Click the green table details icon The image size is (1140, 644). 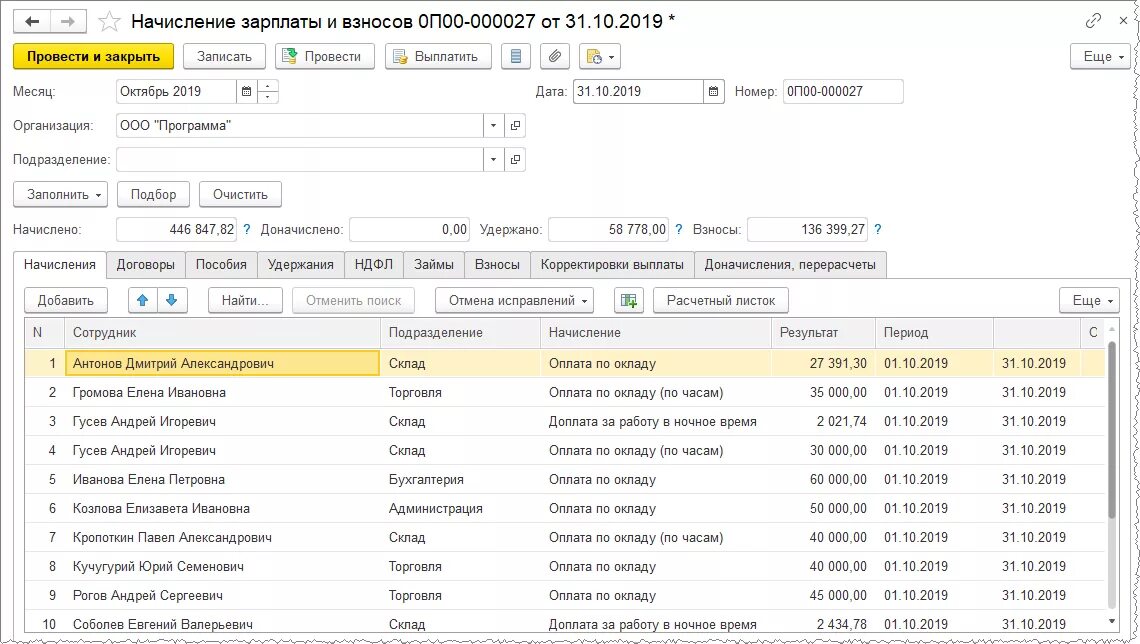629,300
